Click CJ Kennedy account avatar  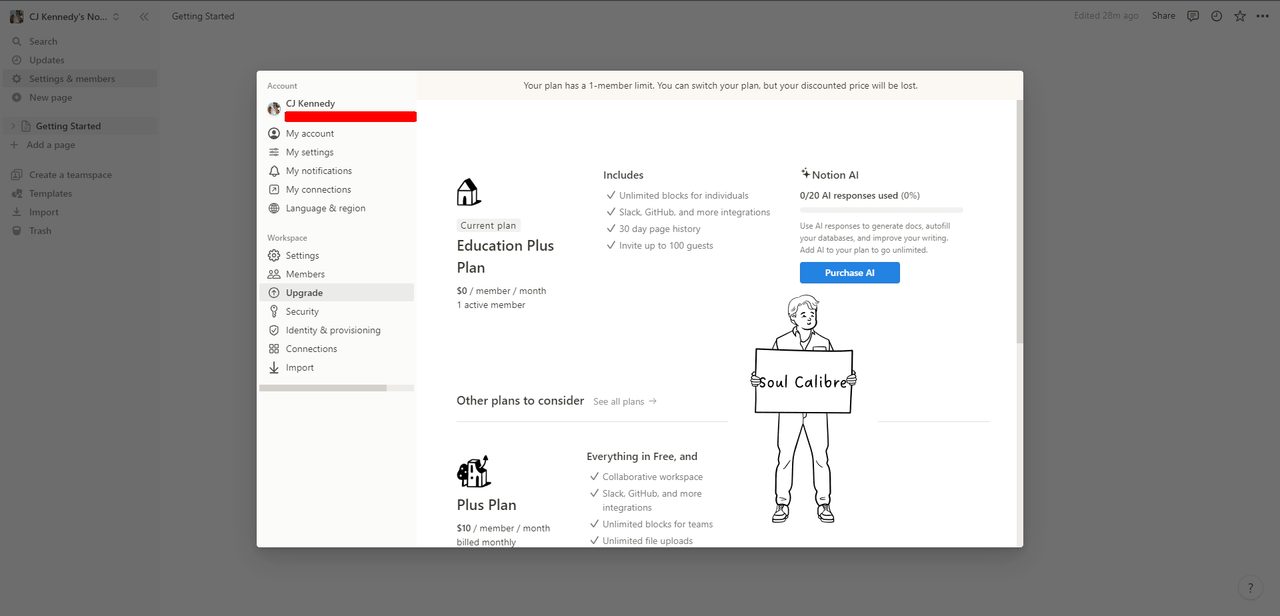(x=274, y=109)
